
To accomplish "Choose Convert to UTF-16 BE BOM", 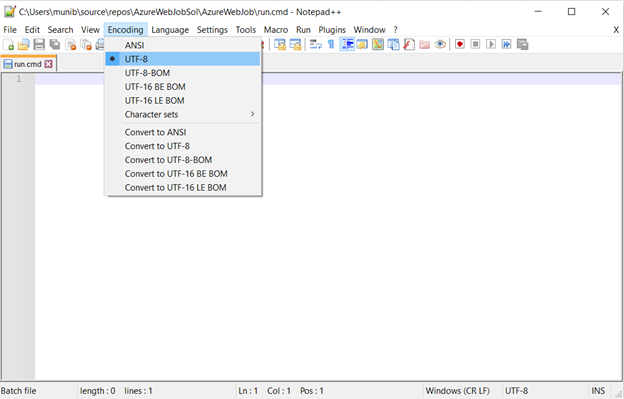I will point(183,174).
